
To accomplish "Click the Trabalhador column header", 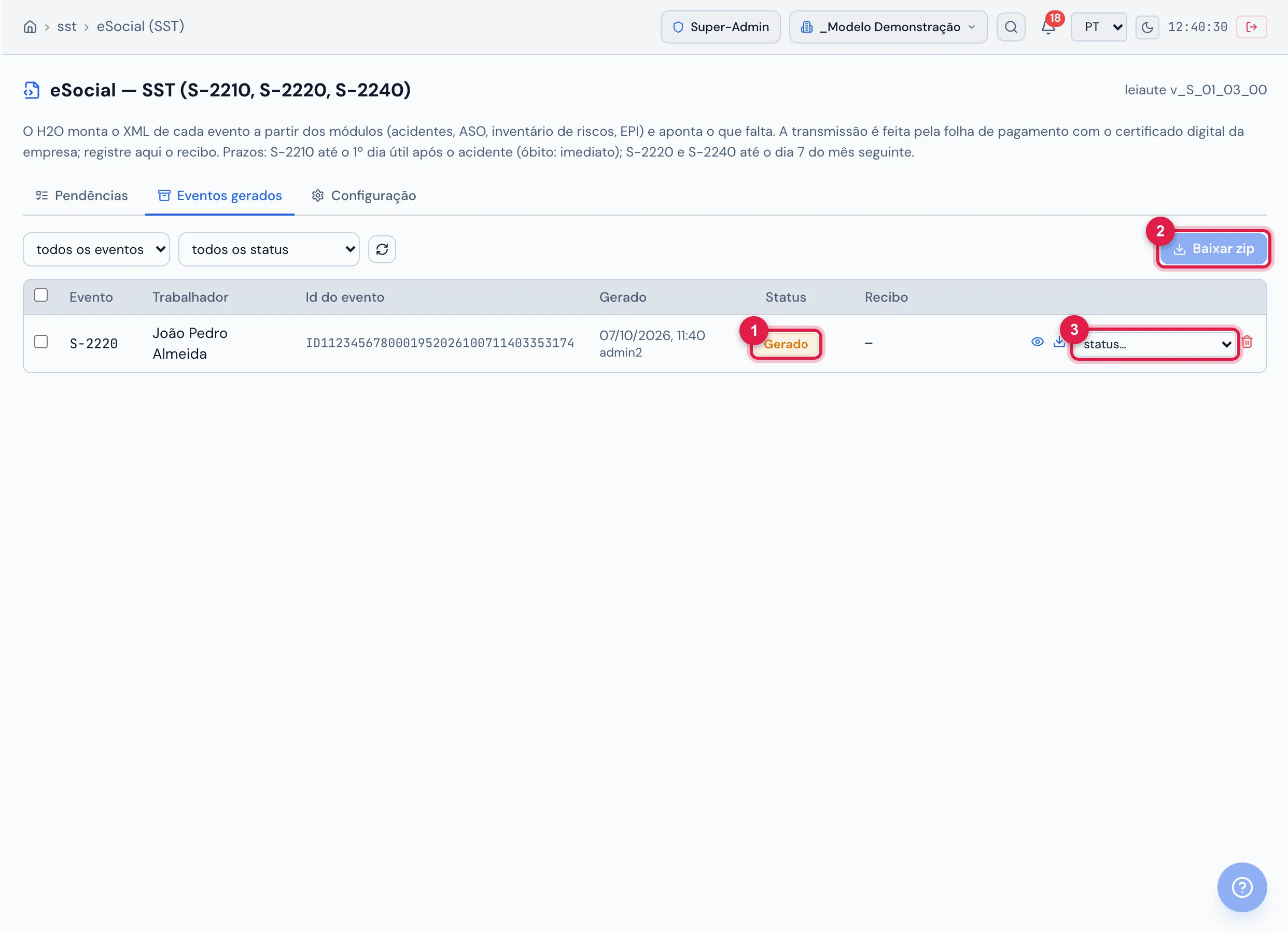I will tap(190, 298).
